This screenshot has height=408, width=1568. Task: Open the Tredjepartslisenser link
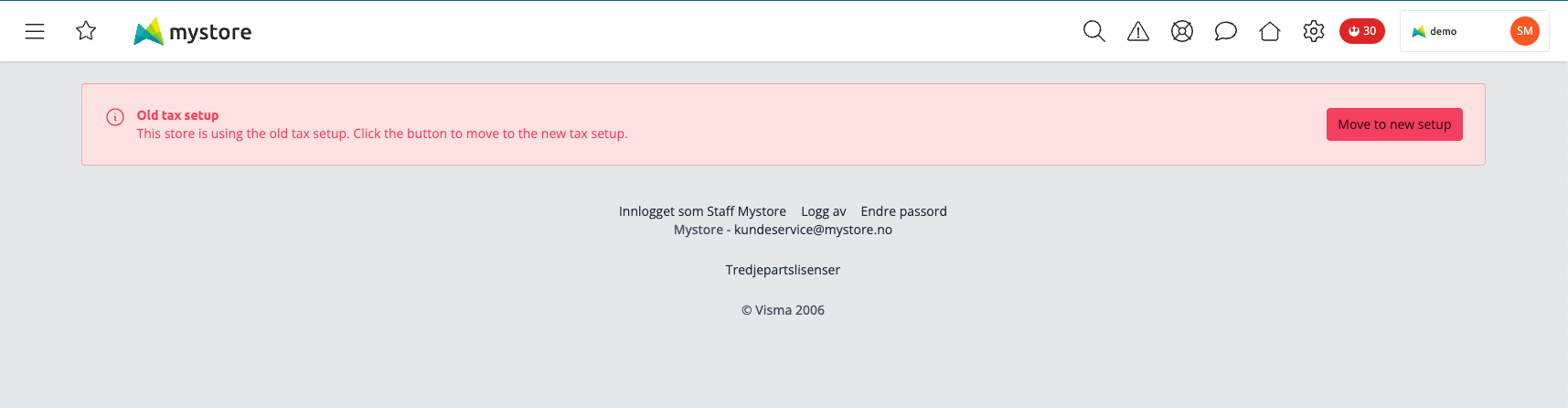(x=783, y=270)
